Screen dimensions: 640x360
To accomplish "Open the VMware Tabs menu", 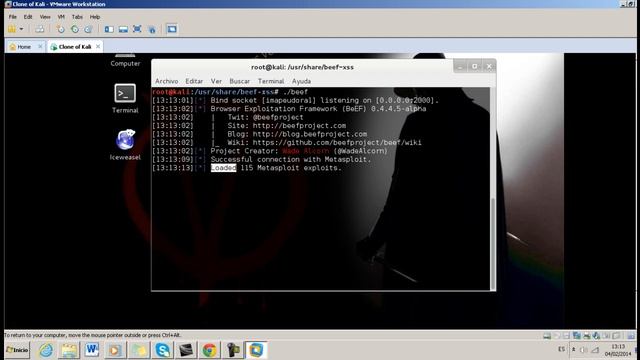I will pyautogui.click(x=77, y=17).
